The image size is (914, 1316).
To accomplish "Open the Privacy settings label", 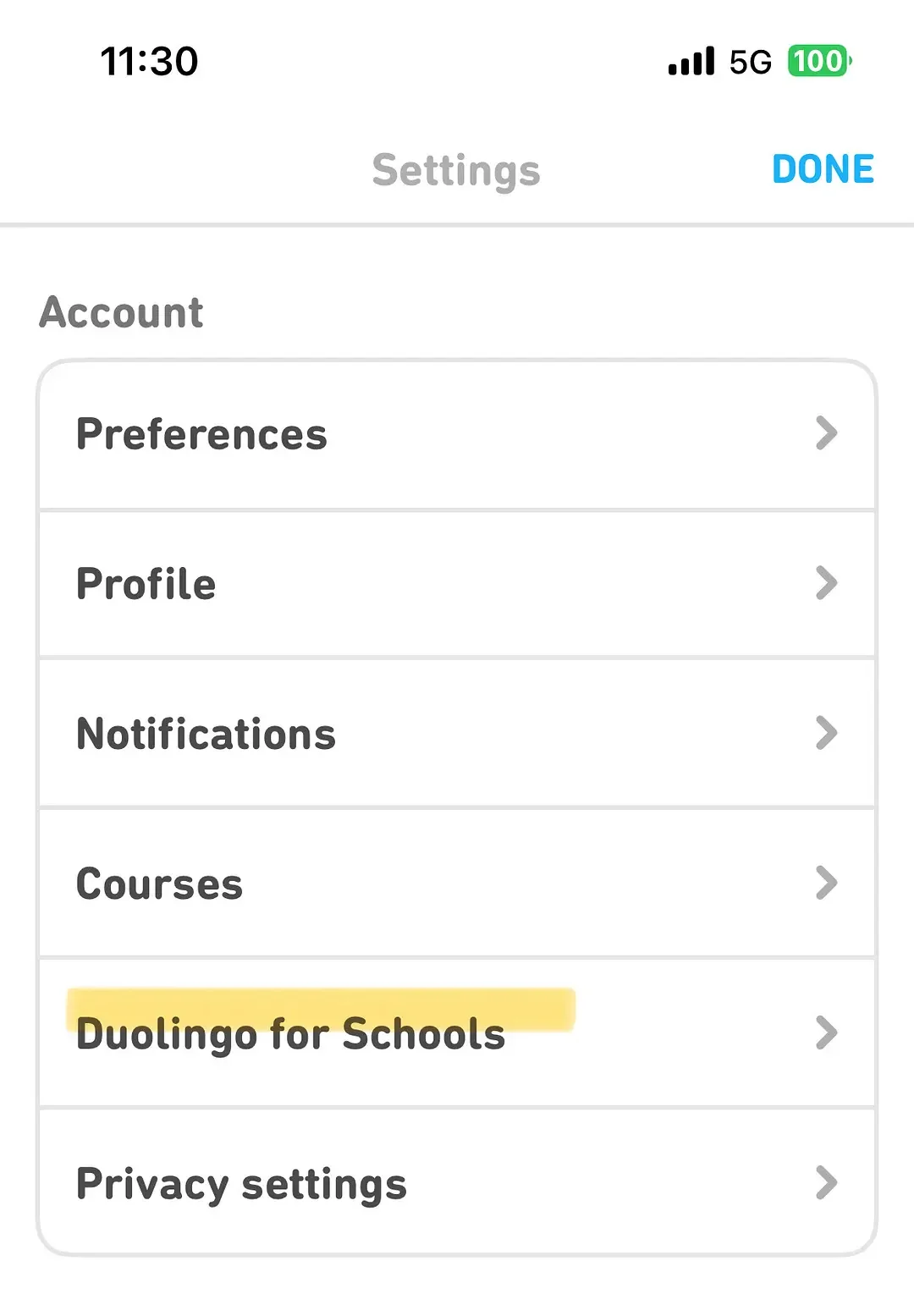I will coord(241,1184).
